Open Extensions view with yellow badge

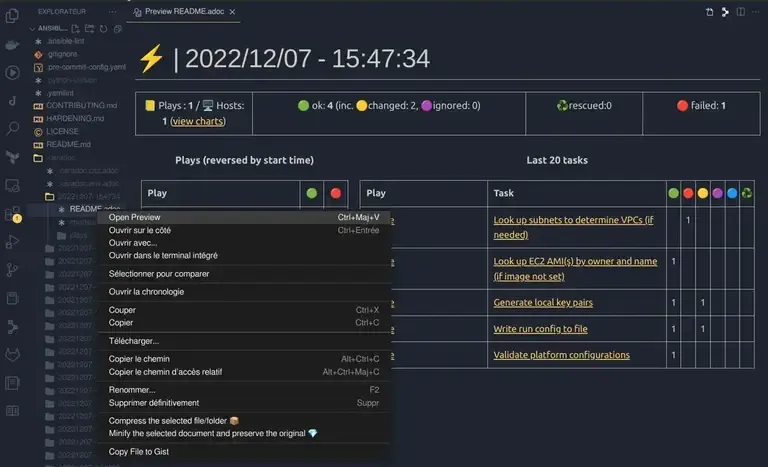12,214
